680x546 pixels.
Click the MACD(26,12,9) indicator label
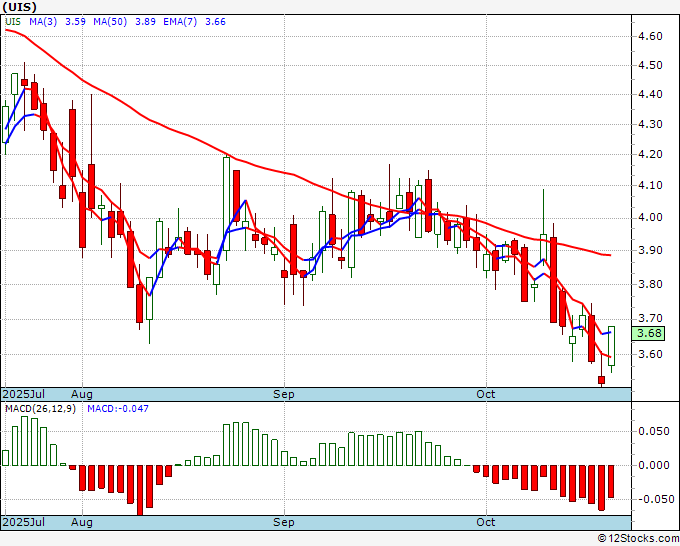click(x=40, y=409)
